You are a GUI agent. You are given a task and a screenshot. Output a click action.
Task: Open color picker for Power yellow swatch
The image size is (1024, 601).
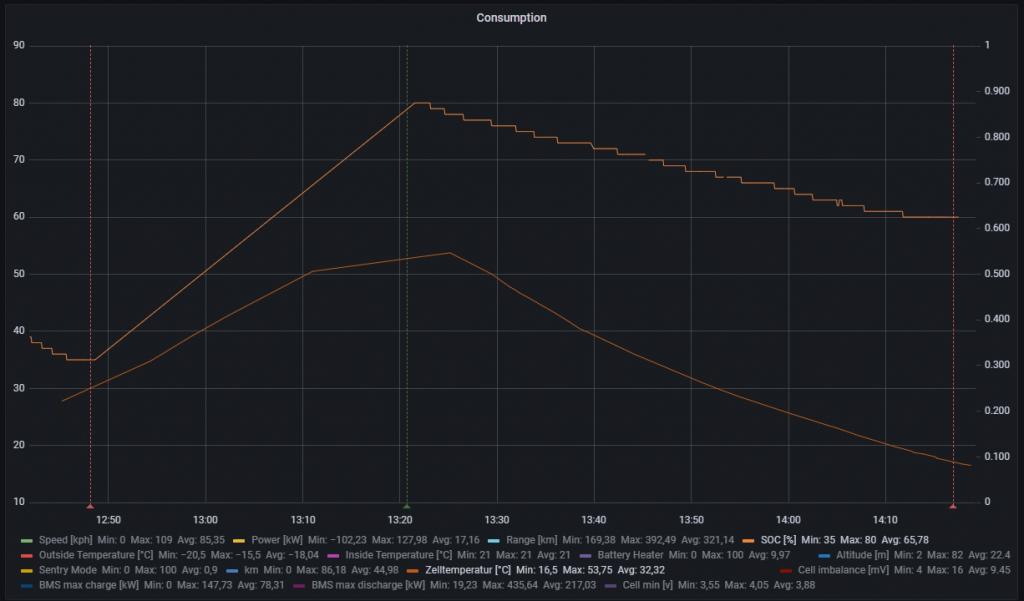pos(239,541)
